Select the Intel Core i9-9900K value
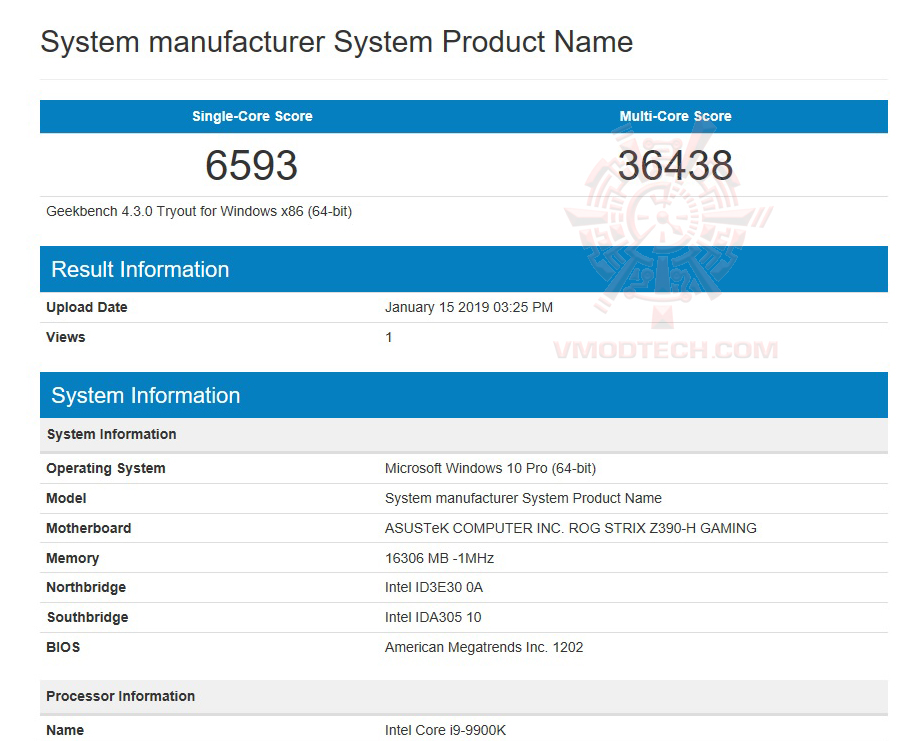The image size is (918, 741). [446, 730]
